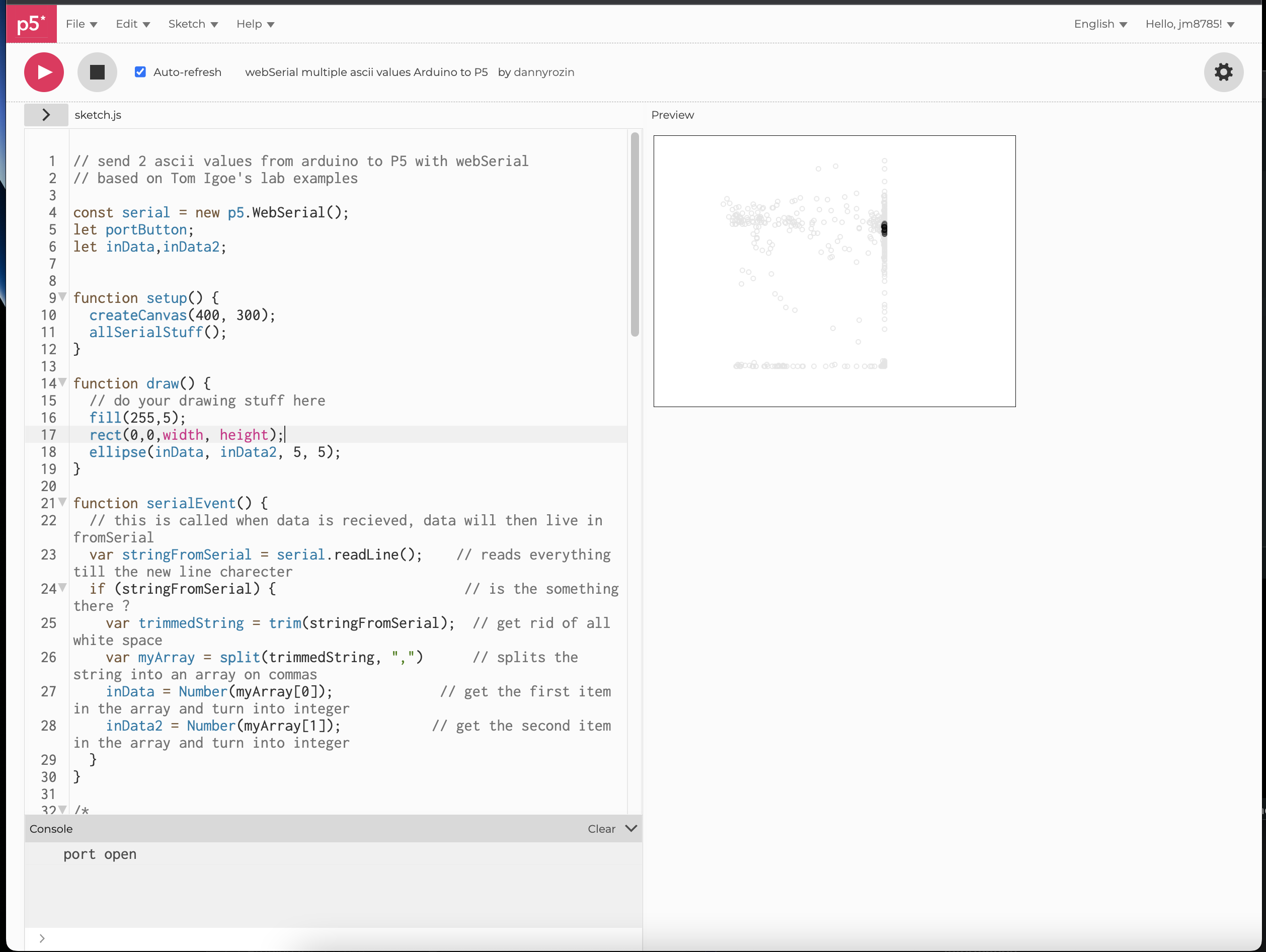Open the Hello, jm8785! account dropdown

tap(1190, 24)
